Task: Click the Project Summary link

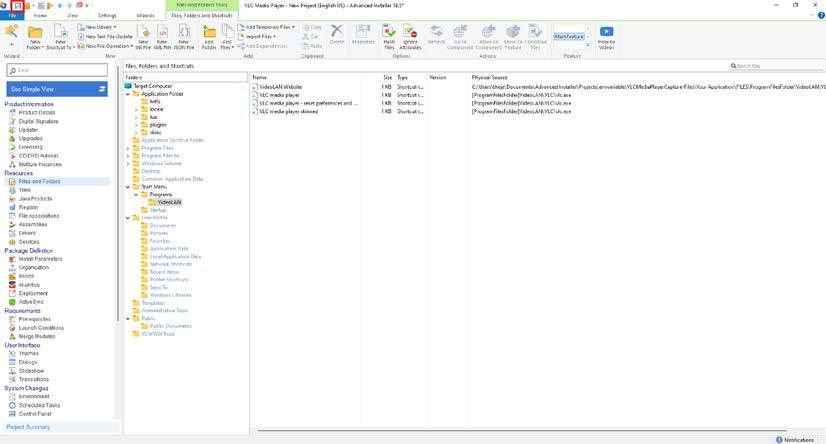Action: pos(28,427)
